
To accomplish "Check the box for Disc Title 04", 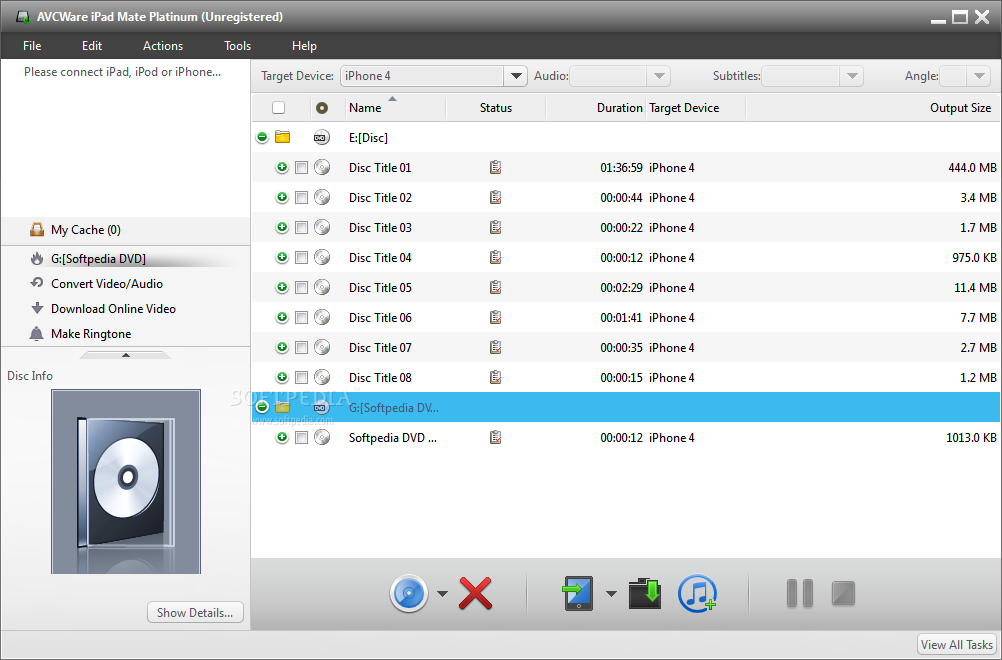I will coord(302,258).
